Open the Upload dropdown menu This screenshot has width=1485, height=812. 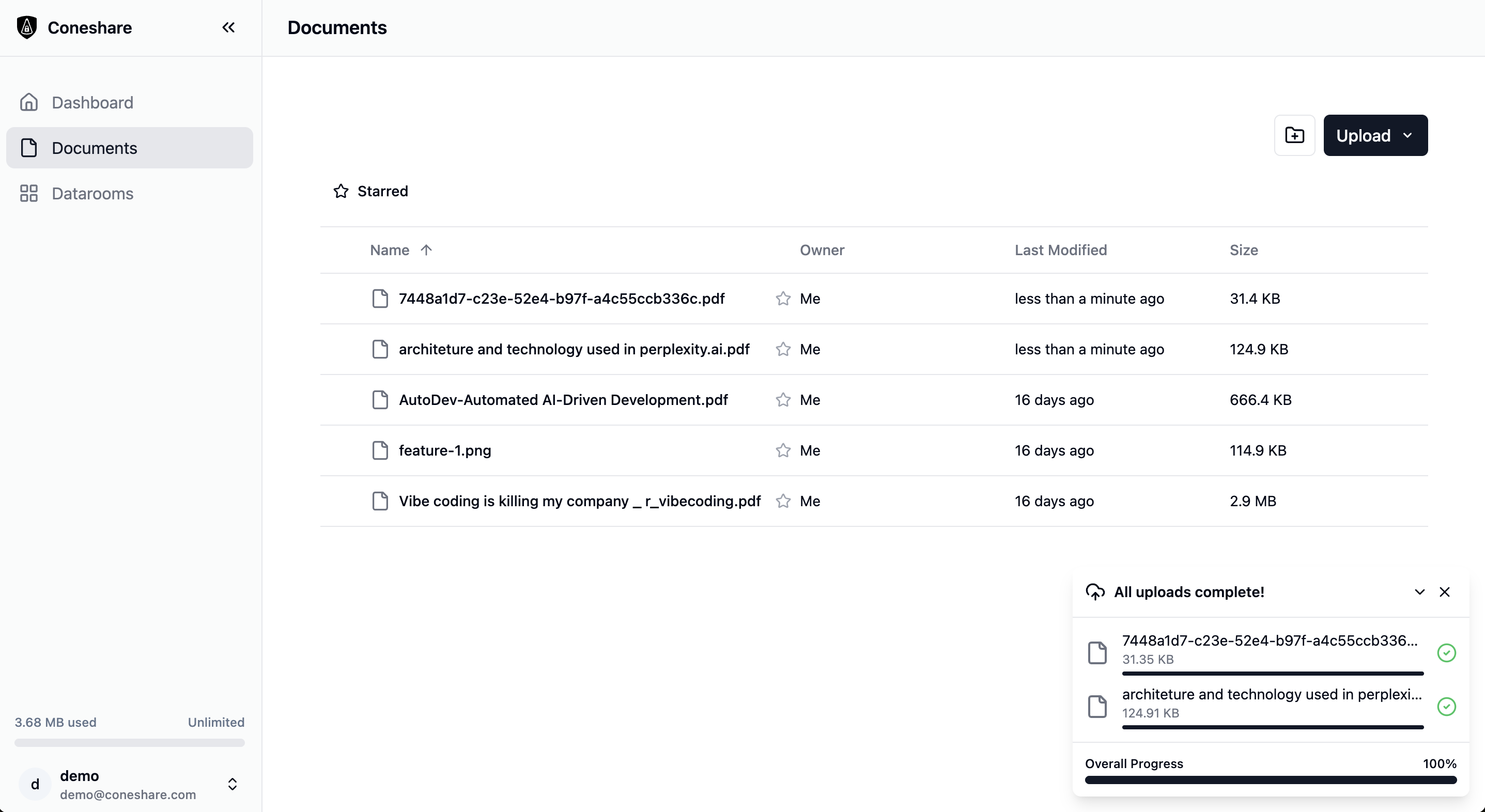click(1375, 135)
